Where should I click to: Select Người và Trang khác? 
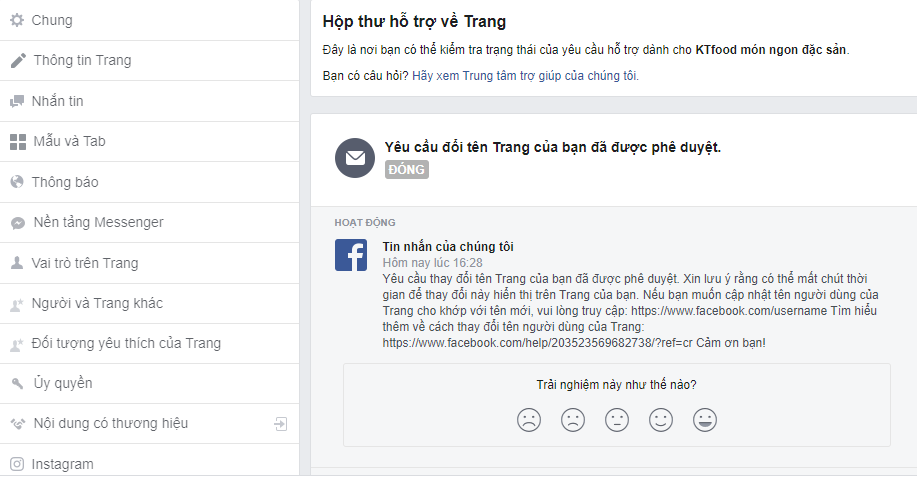[x=150, y=304]
